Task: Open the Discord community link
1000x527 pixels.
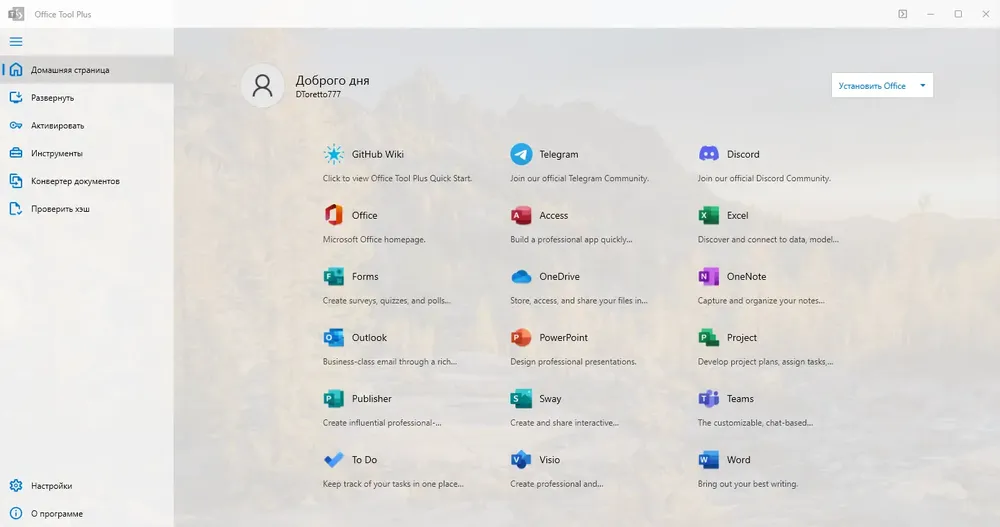Action: [x=743, y=154]
